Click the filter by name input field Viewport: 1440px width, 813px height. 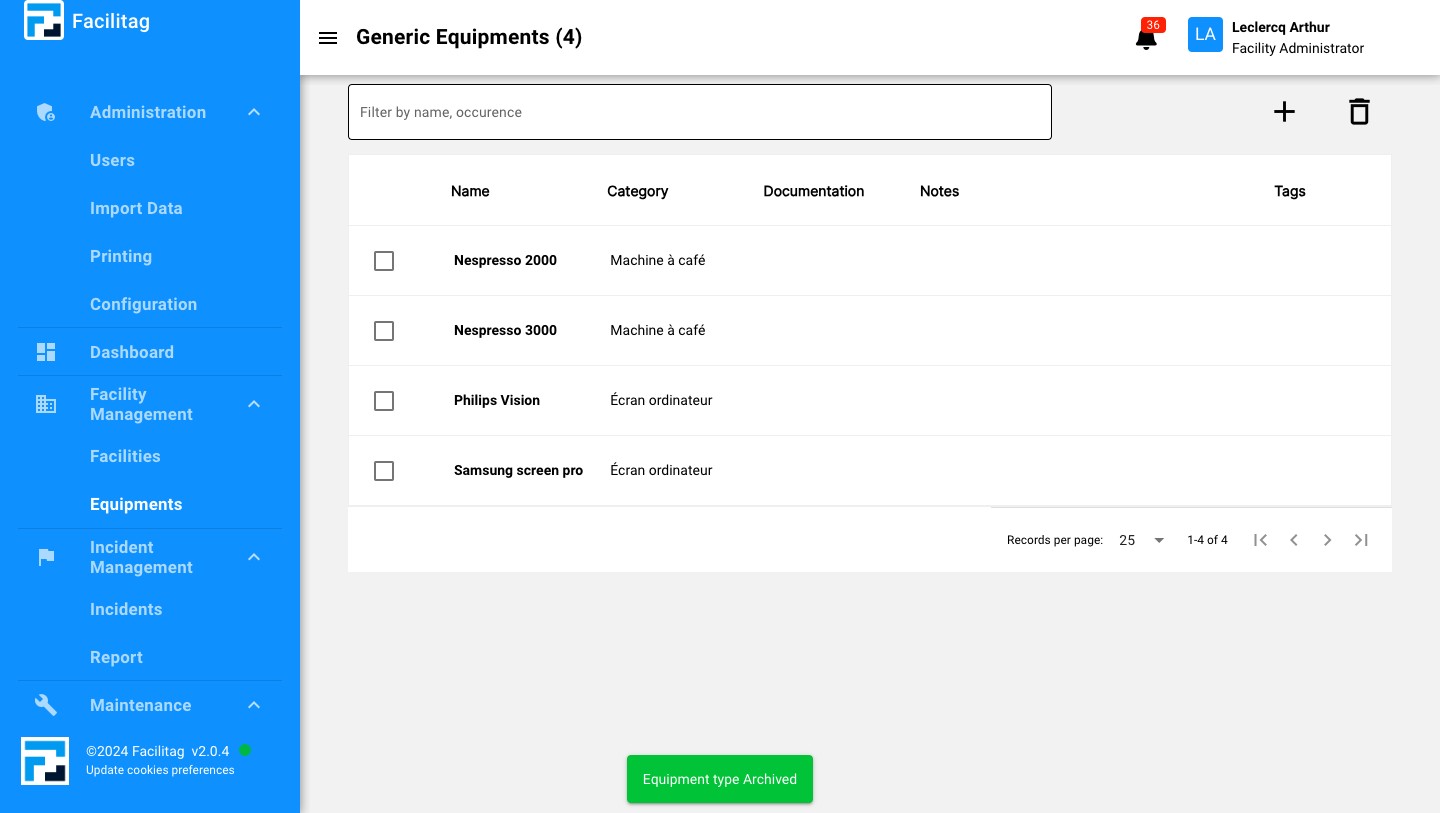click(x=699, y=112)
